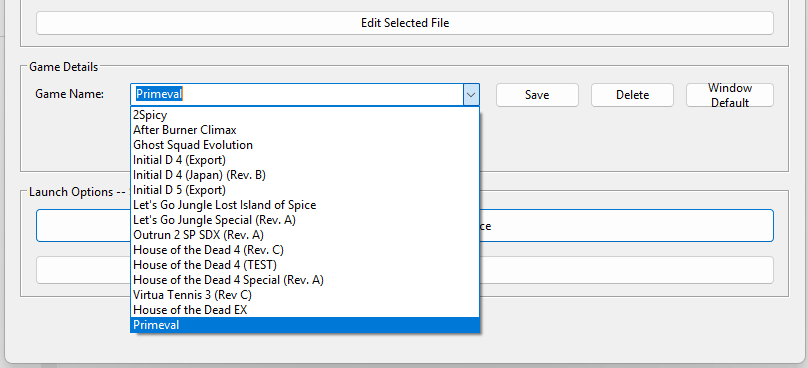Choose After Burner Climax

305,130
